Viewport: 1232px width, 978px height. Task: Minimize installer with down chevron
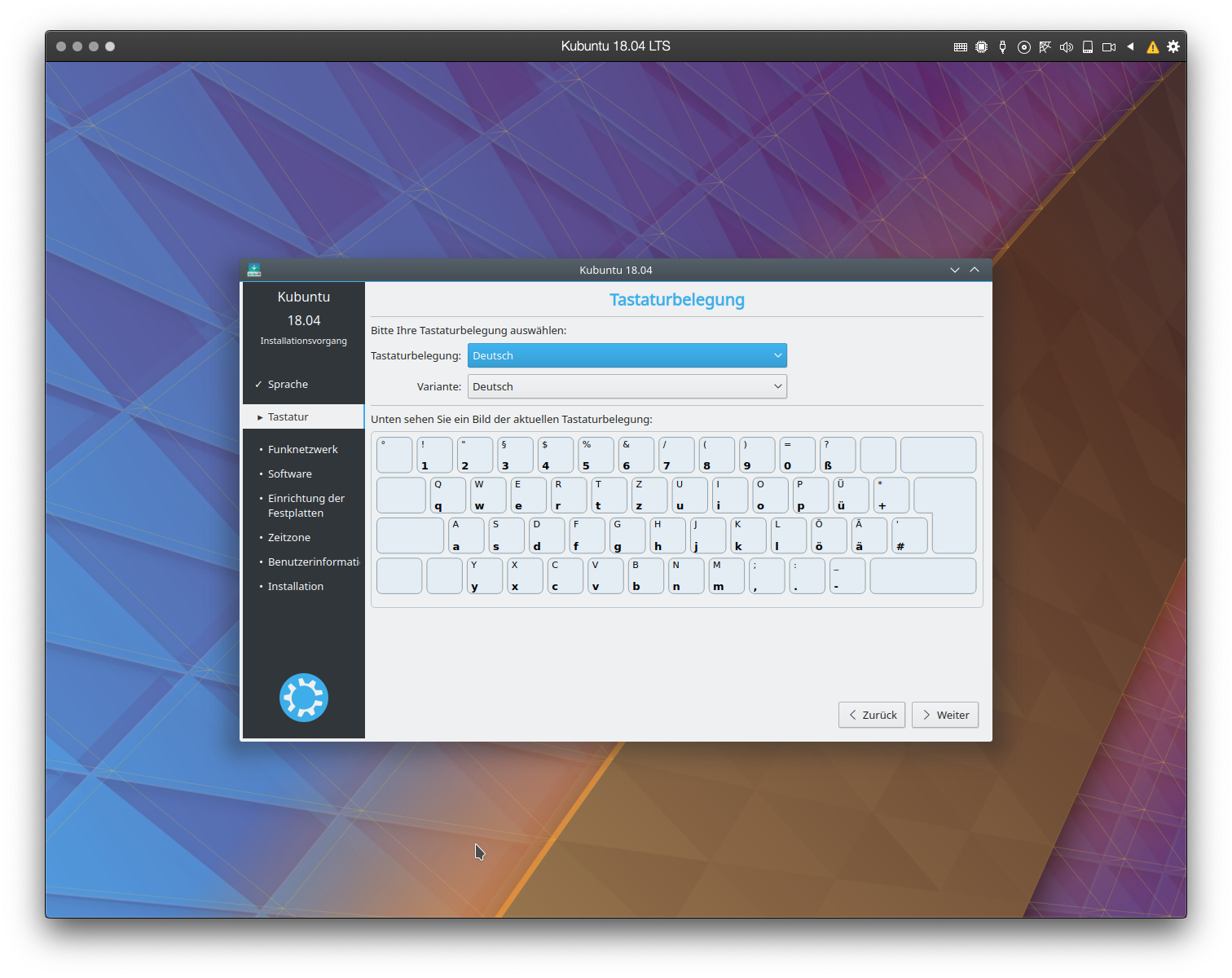[x=955, y=270]
